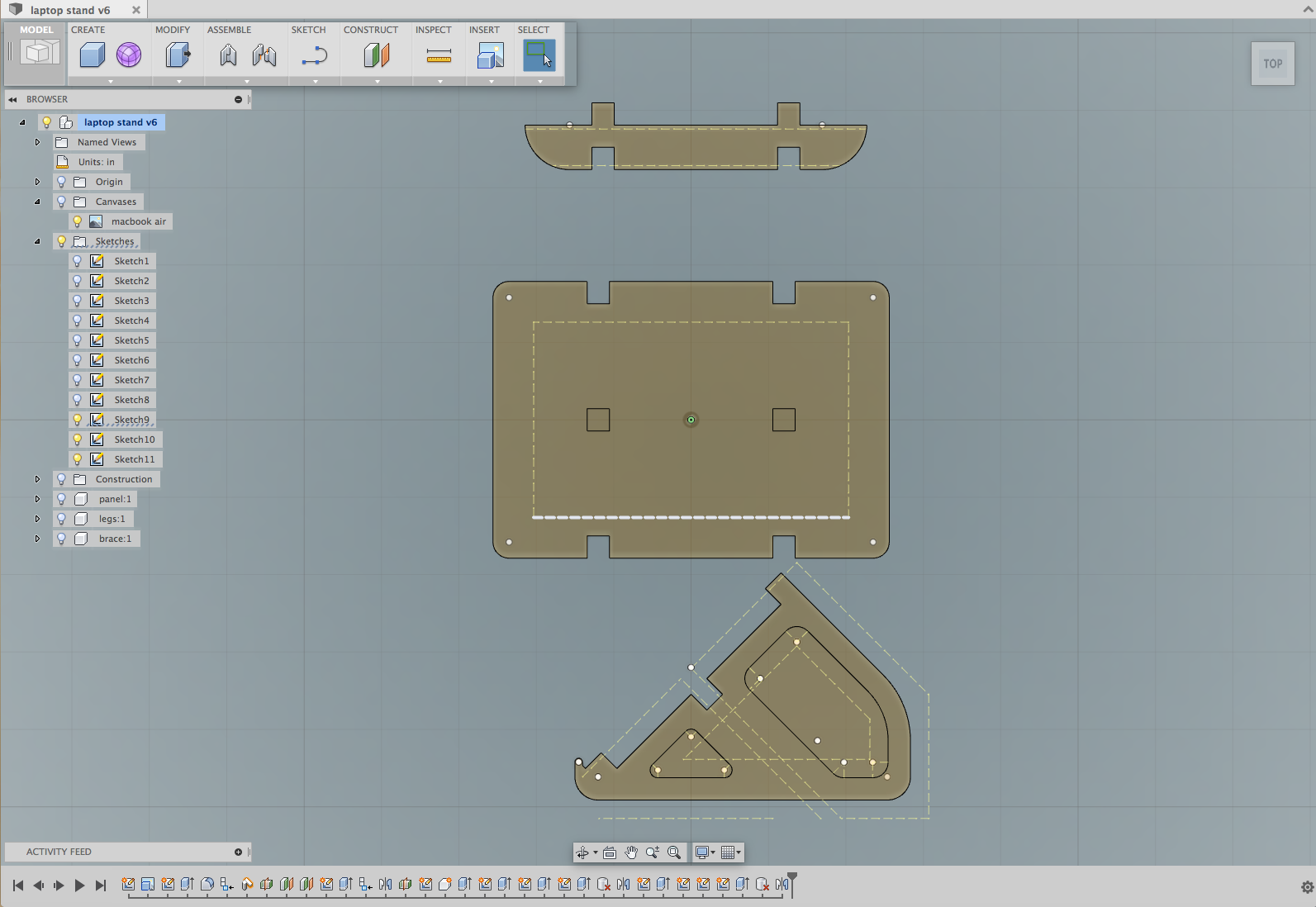The image size is (1316, 907).
Task: Start a sketch with the Sketch line icon
Action: pos(315,56)
